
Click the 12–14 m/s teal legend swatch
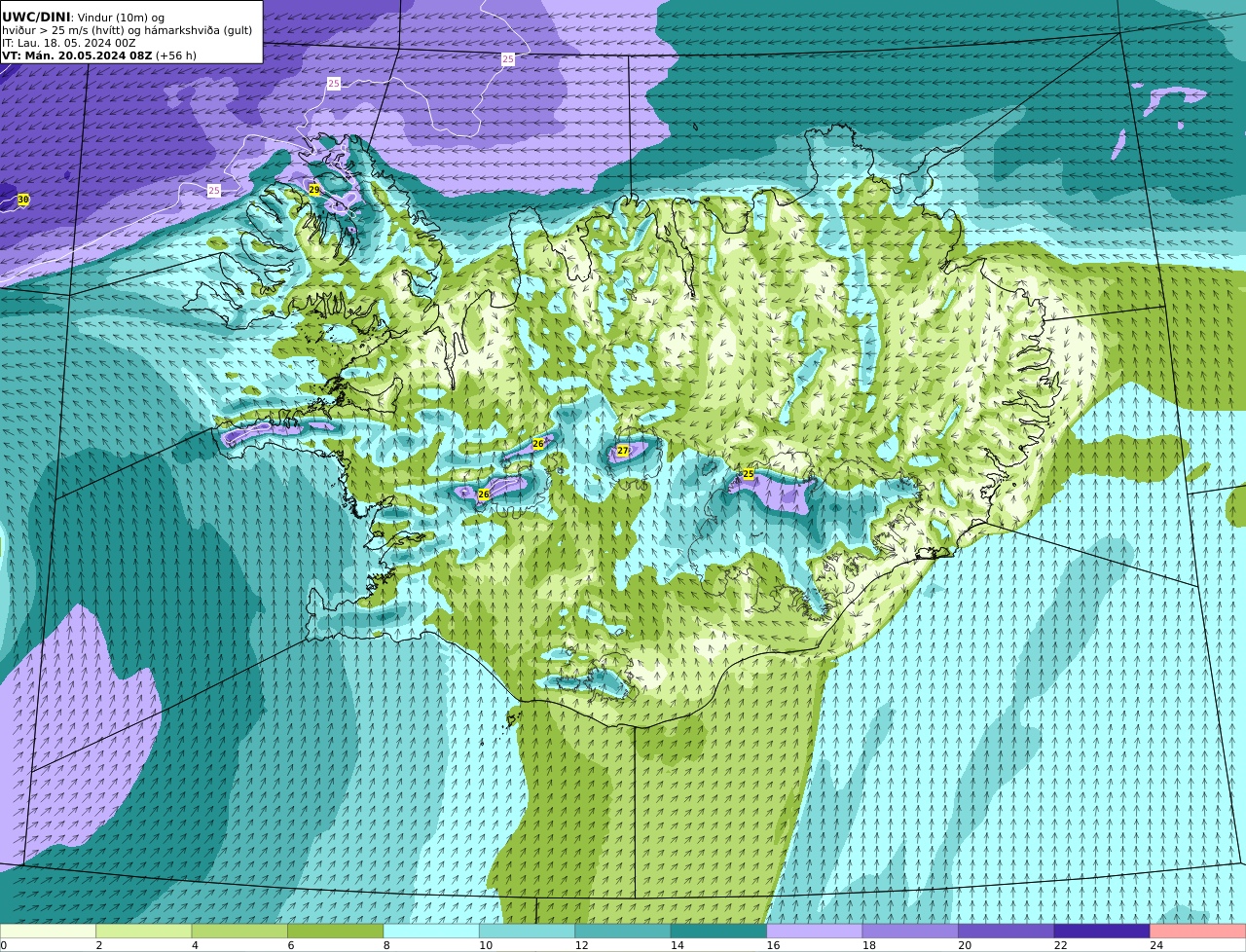pyautogui.click(x=623, y=931)
